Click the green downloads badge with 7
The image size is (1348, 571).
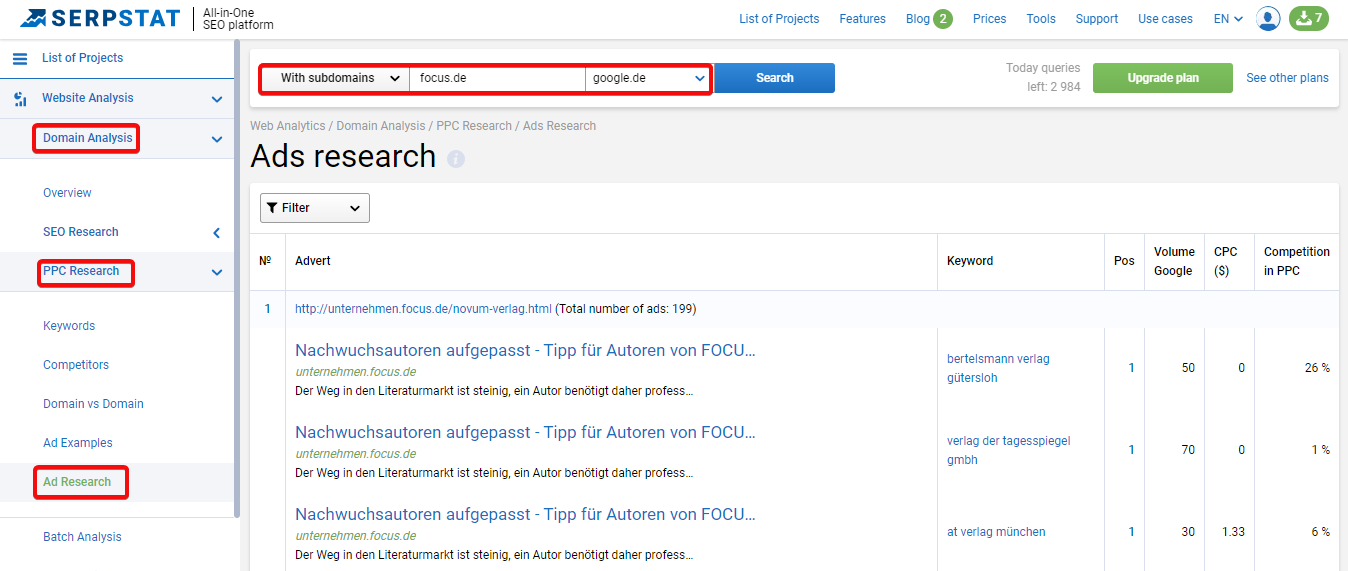pos(1309,18)
